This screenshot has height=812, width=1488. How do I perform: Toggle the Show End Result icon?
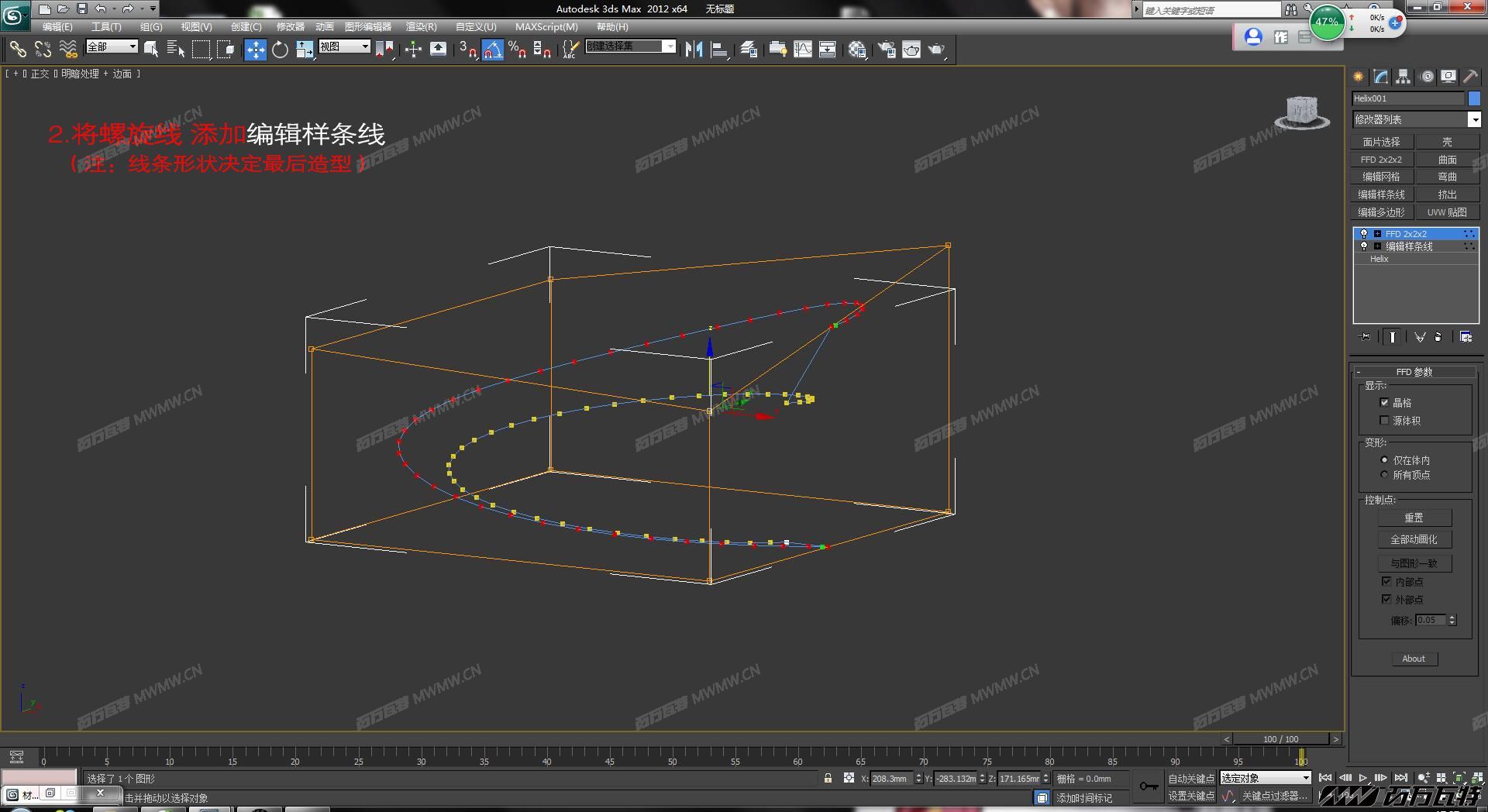coord(1393,337)
